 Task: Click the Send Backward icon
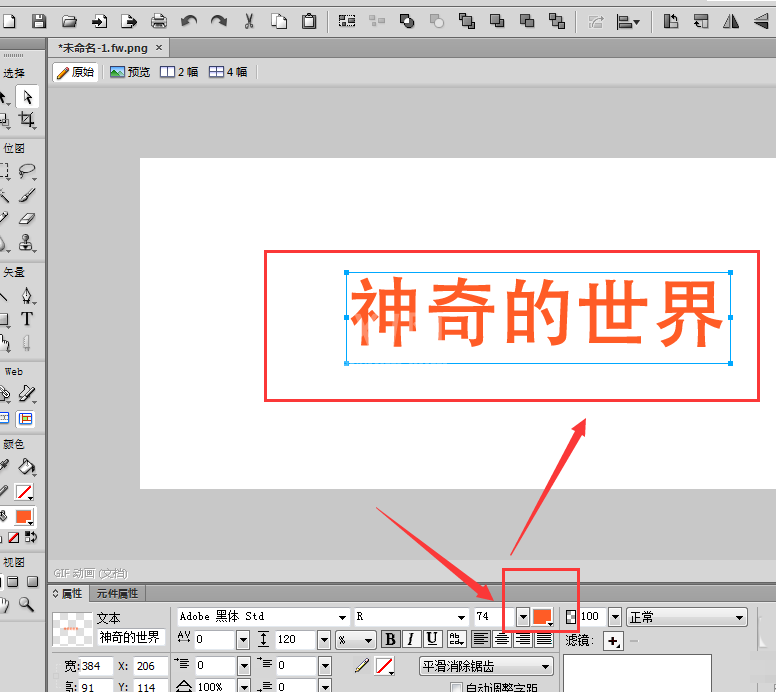point(527,21)
